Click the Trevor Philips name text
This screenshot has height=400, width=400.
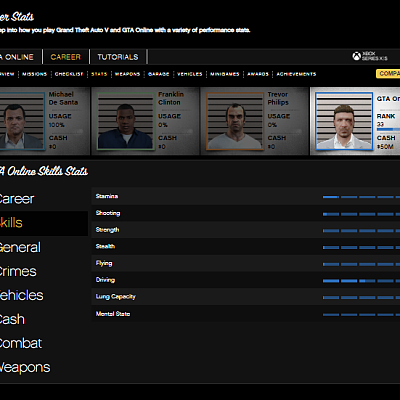278,98
